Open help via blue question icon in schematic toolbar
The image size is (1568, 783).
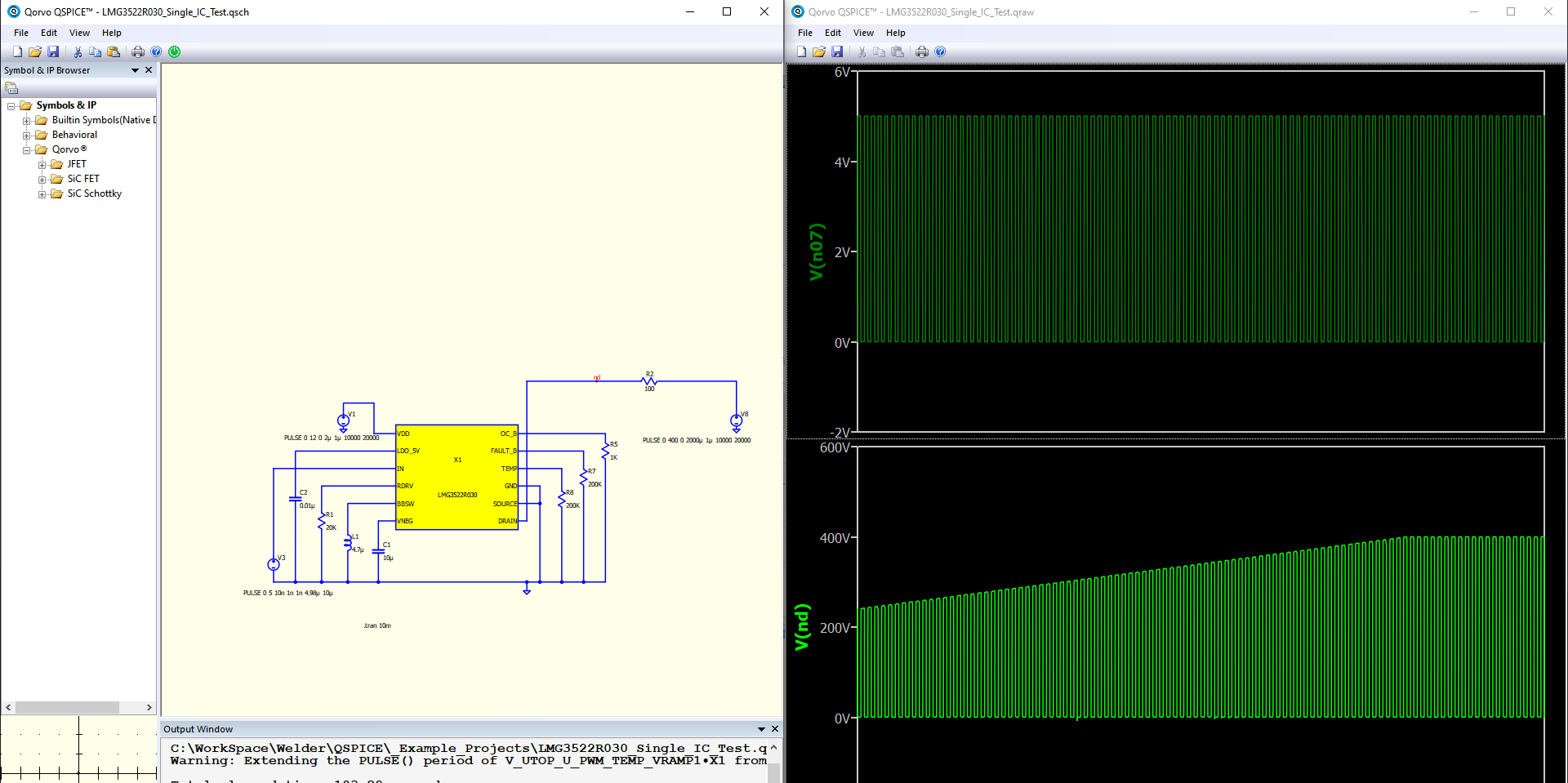pos(156,51)
